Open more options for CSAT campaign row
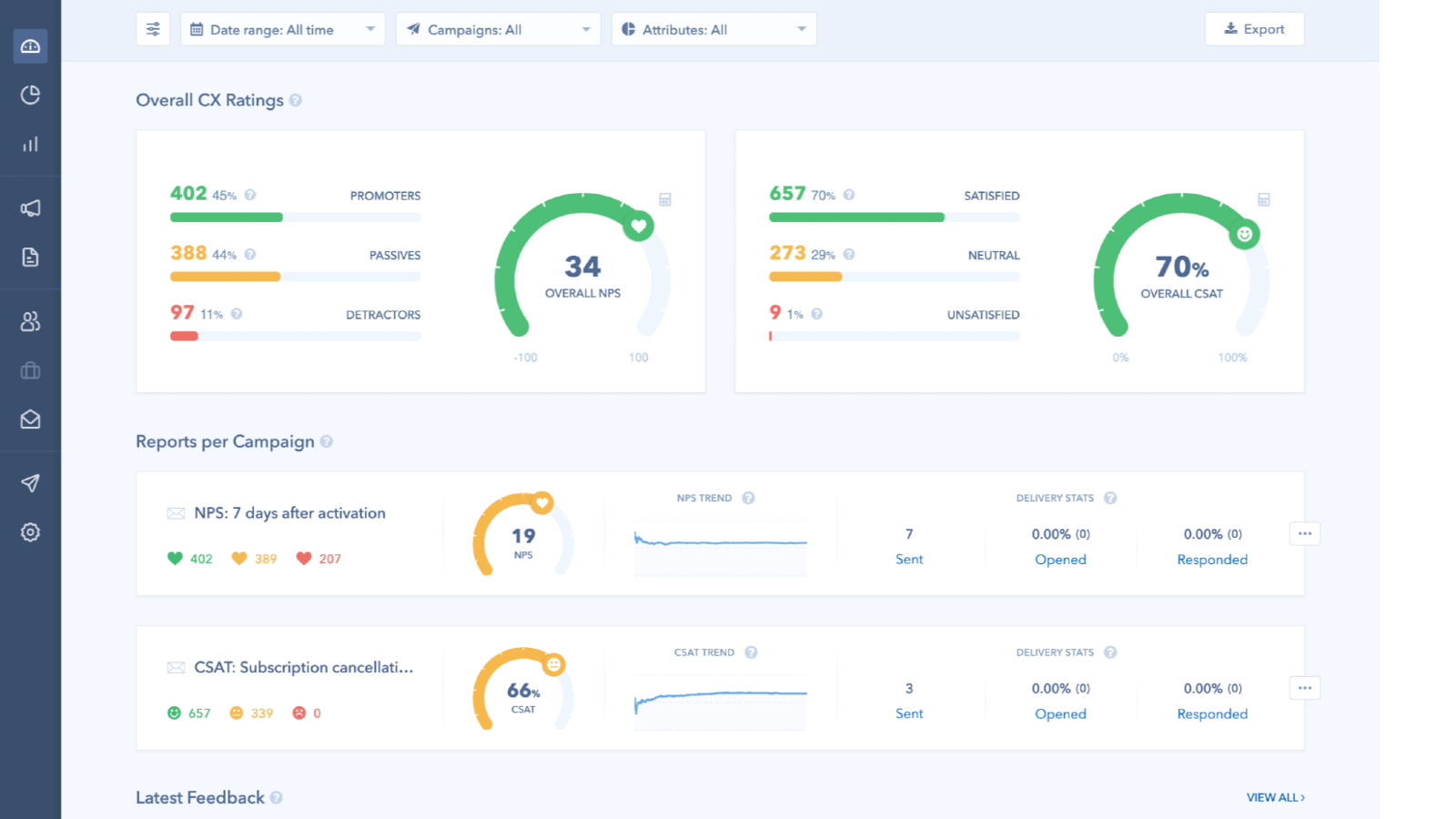 pyautogui.click(x=1304, y=688)
